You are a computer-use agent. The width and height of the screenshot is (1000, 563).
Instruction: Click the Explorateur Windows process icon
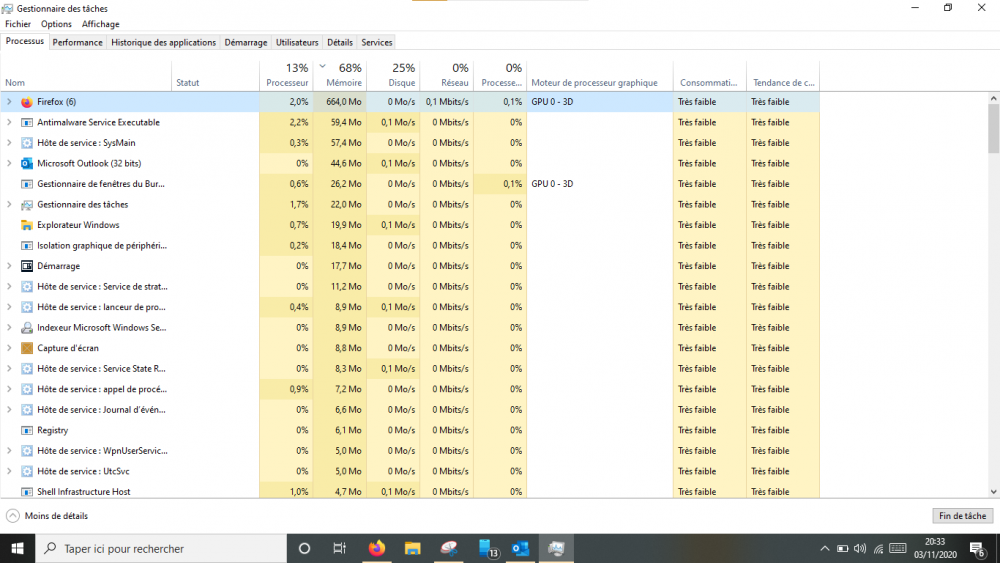pyautogui.click(x=27, y=225)
